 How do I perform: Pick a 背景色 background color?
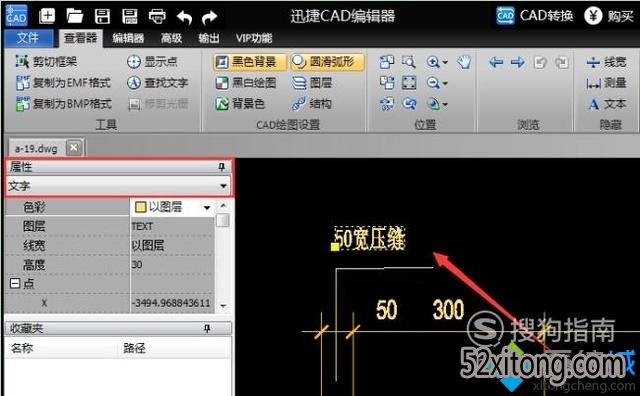click(240, 104)
